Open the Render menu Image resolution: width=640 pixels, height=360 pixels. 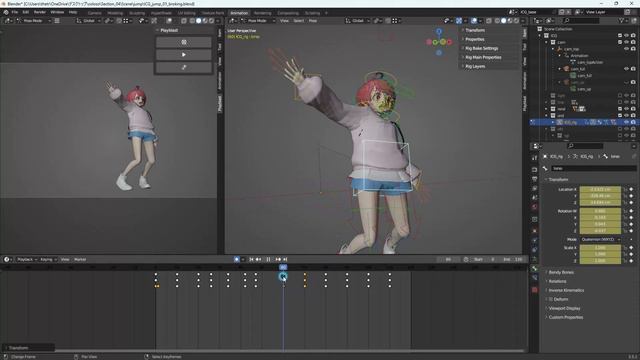[x=40, y=12]
